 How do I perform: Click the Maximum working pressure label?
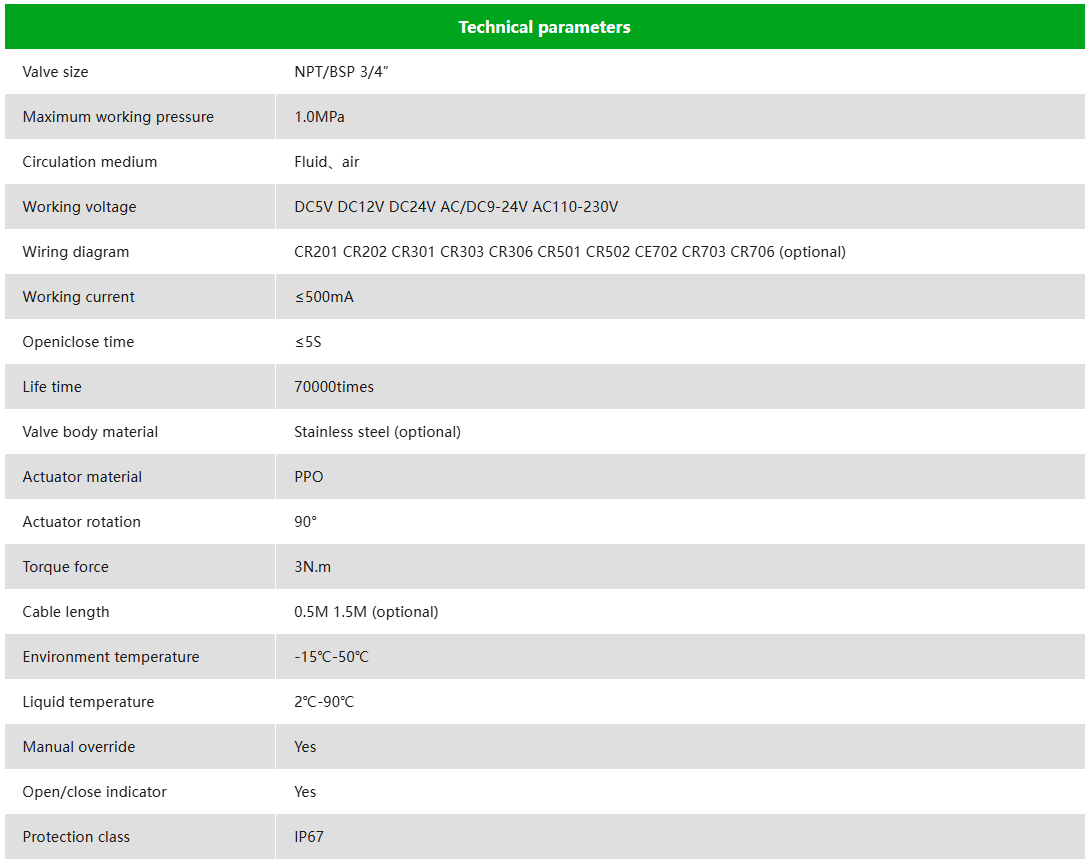pos(118,117)
